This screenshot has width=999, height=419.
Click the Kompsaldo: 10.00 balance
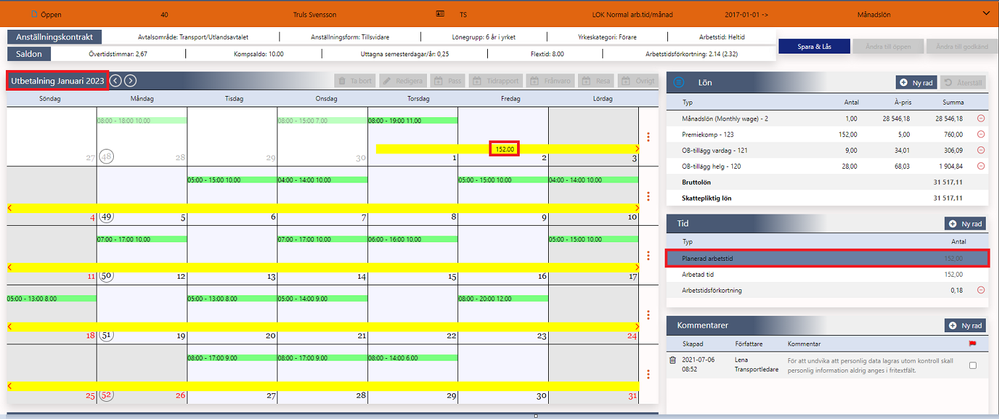tap(258, 54)
